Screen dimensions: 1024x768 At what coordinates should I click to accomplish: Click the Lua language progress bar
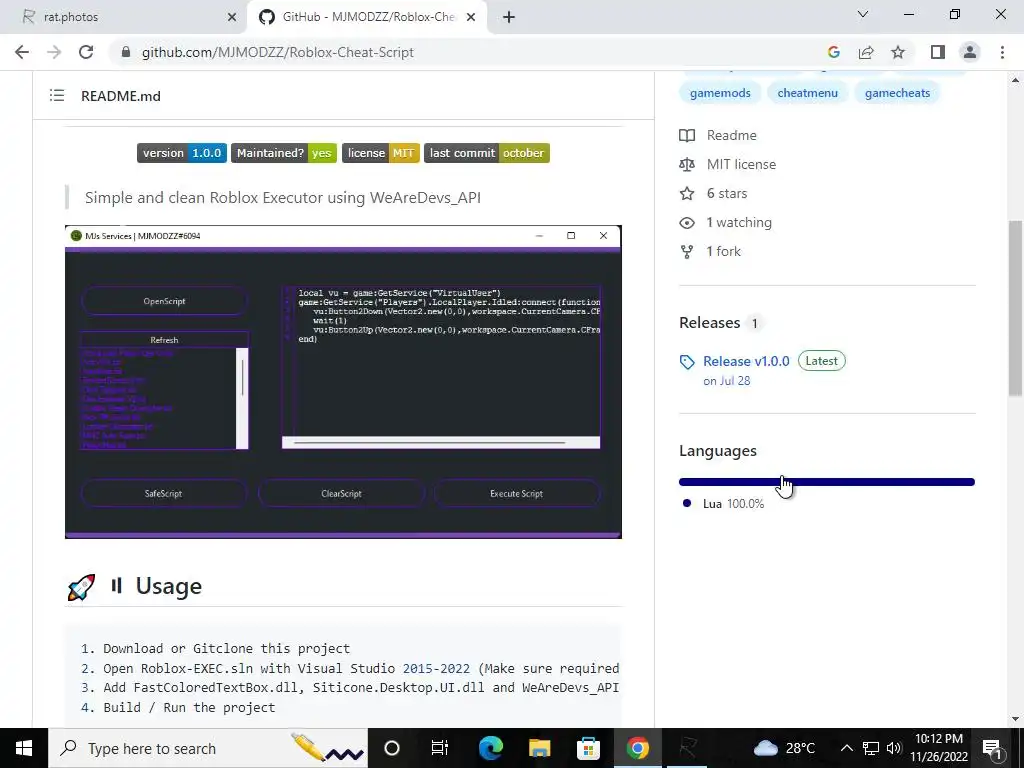pos(827,482)
